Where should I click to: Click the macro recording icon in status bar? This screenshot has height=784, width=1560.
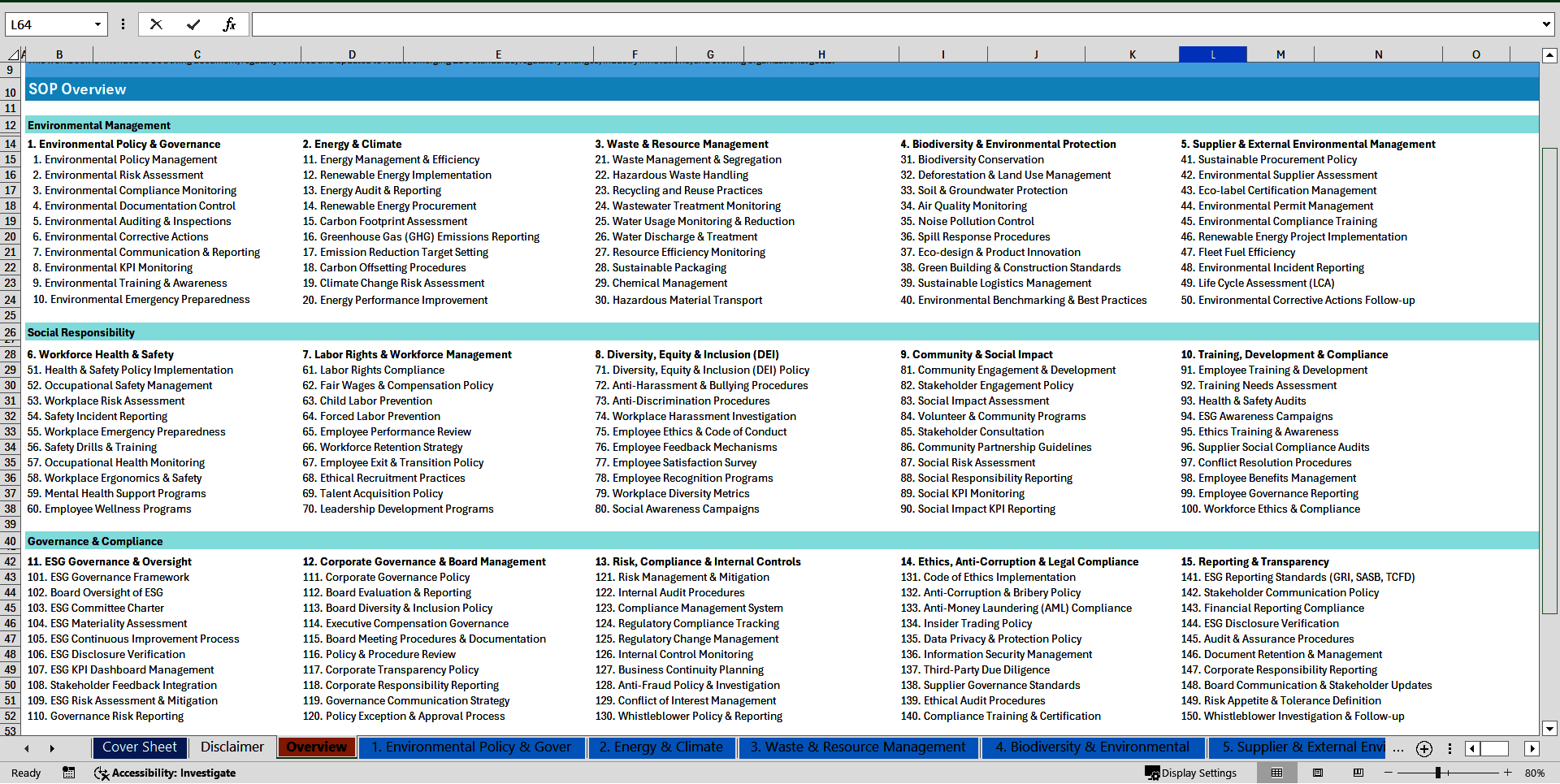click(69, 773)
